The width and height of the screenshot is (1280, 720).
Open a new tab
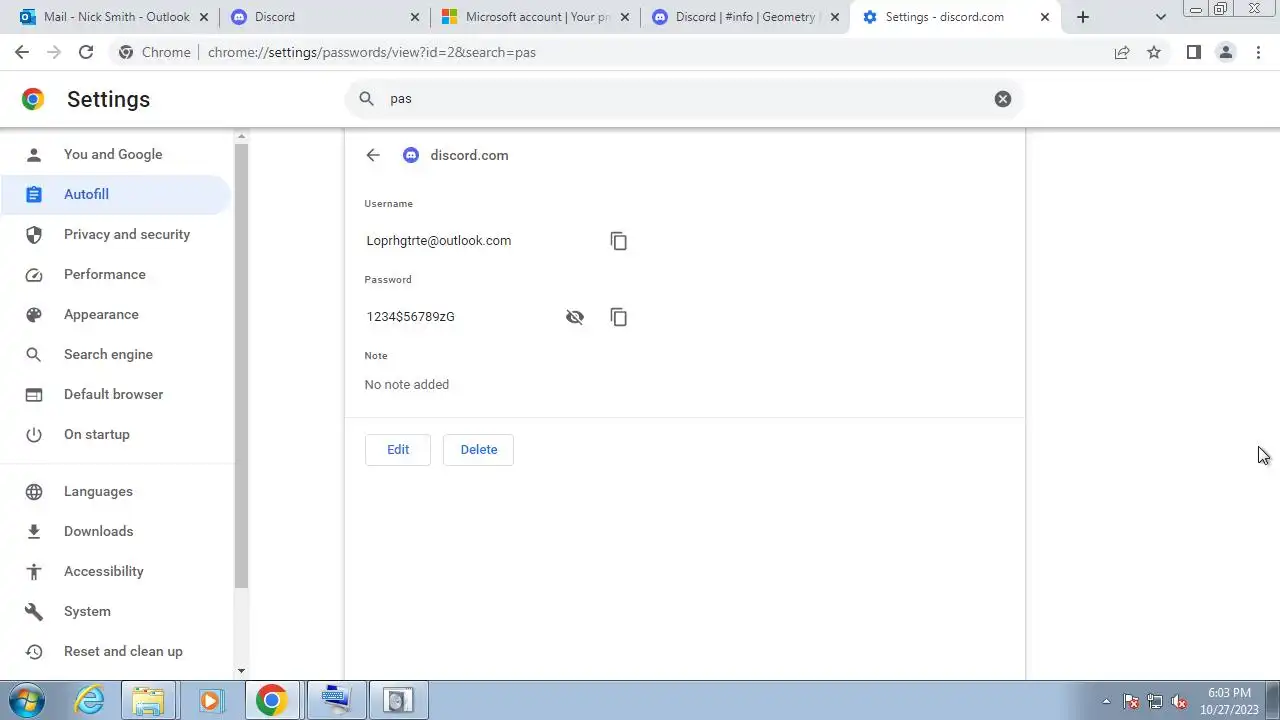(1083, 17)
